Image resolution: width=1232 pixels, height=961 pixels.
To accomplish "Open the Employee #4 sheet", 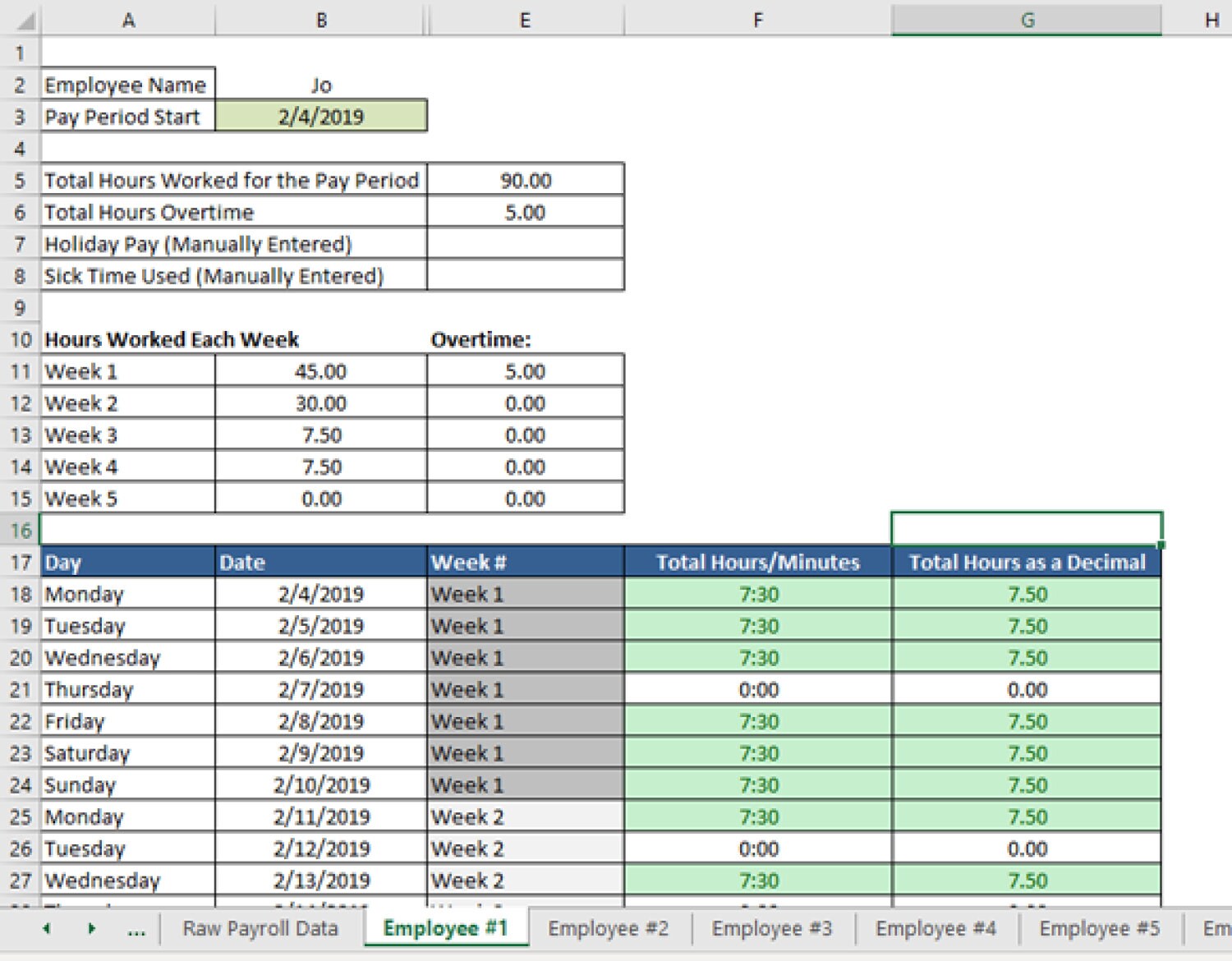I will (x=936, y=928).
